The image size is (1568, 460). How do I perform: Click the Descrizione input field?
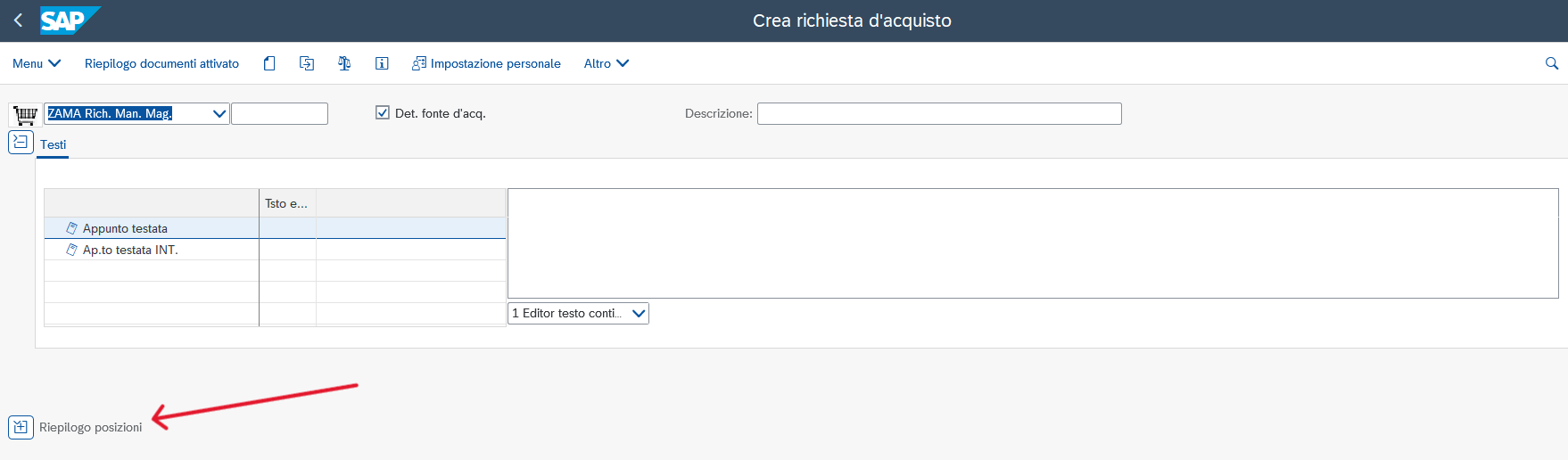click(939, 113)
